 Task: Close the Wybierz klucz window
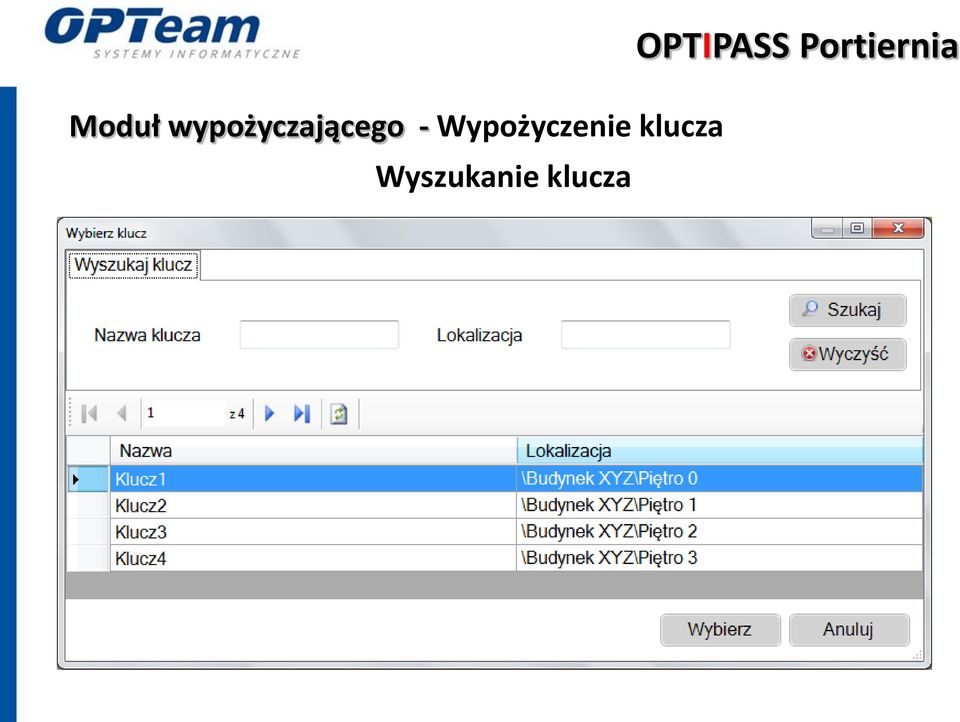tap(898, 228)
